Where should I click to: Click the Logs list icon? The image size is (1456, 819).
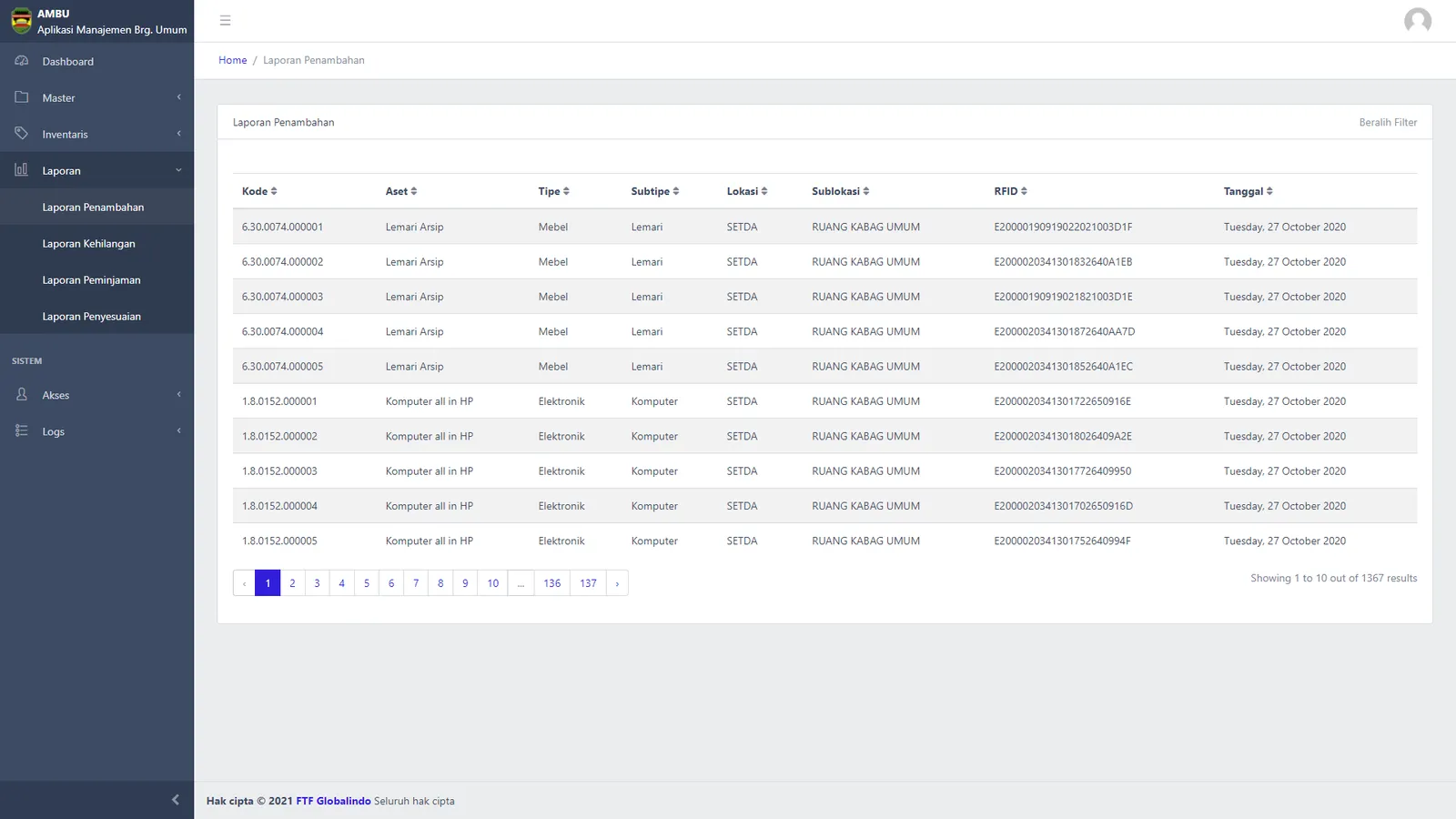[x=22, y=431]
